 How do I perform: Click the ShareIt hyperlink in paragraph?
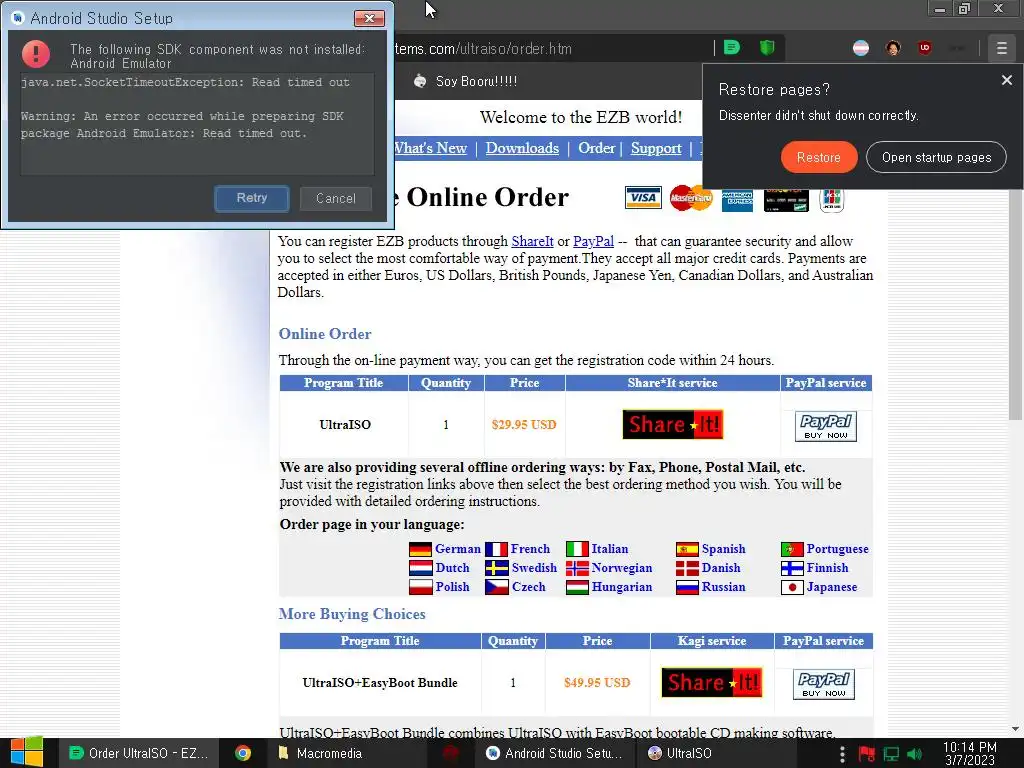coord(532,241)
